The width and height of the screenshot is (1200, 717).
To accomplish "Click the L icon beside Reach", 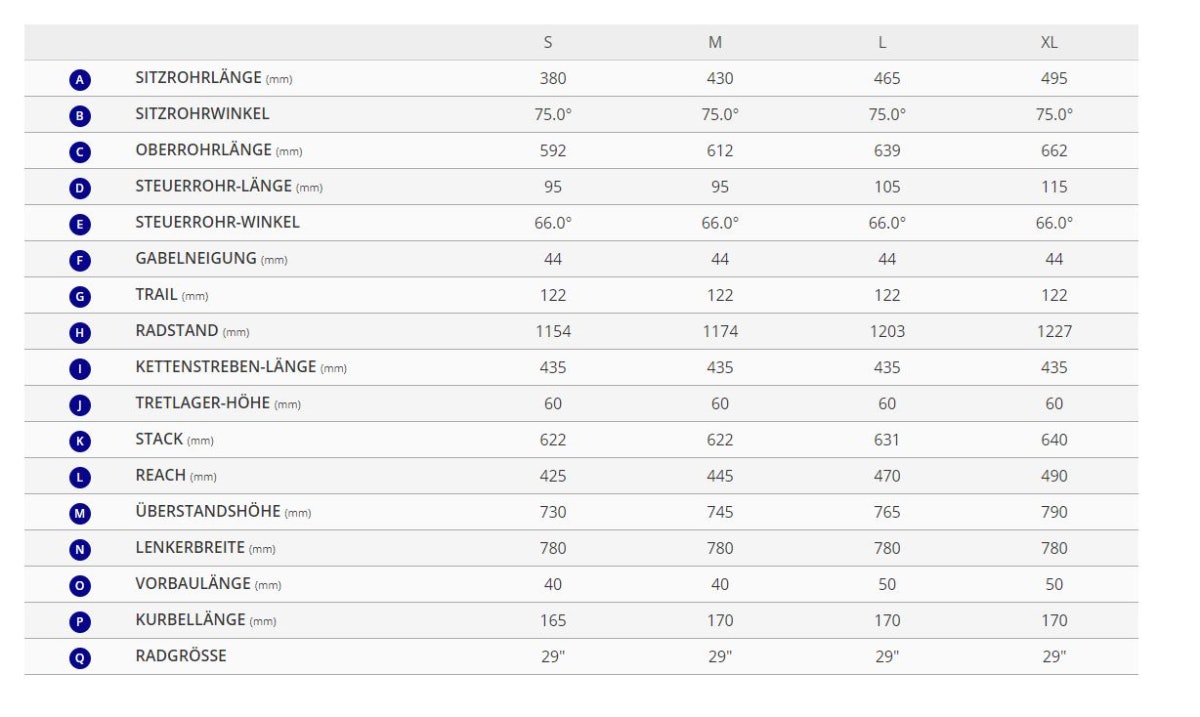I will (x=80, y=477).
